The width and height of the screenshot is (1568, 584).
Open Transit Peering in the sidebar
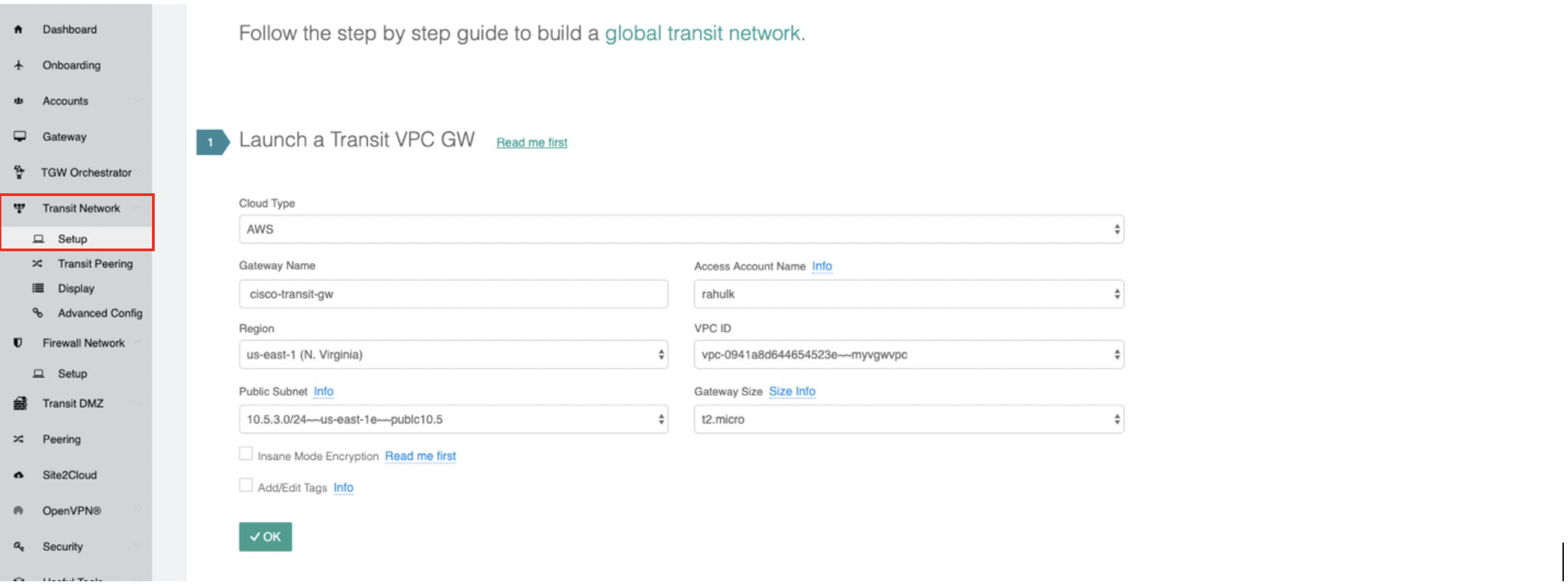pos(95,264)
